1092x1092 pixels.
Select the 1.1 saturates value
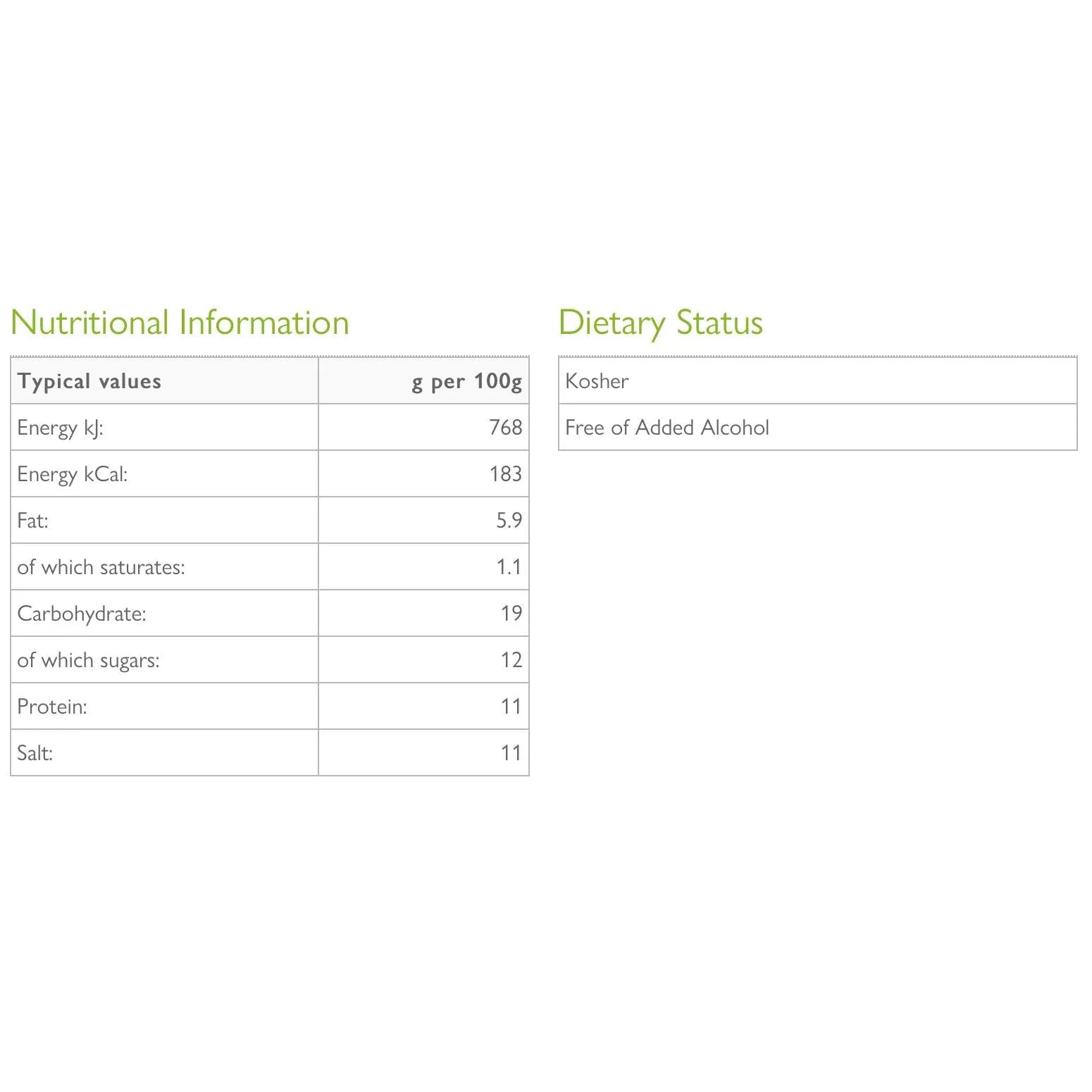509,567
